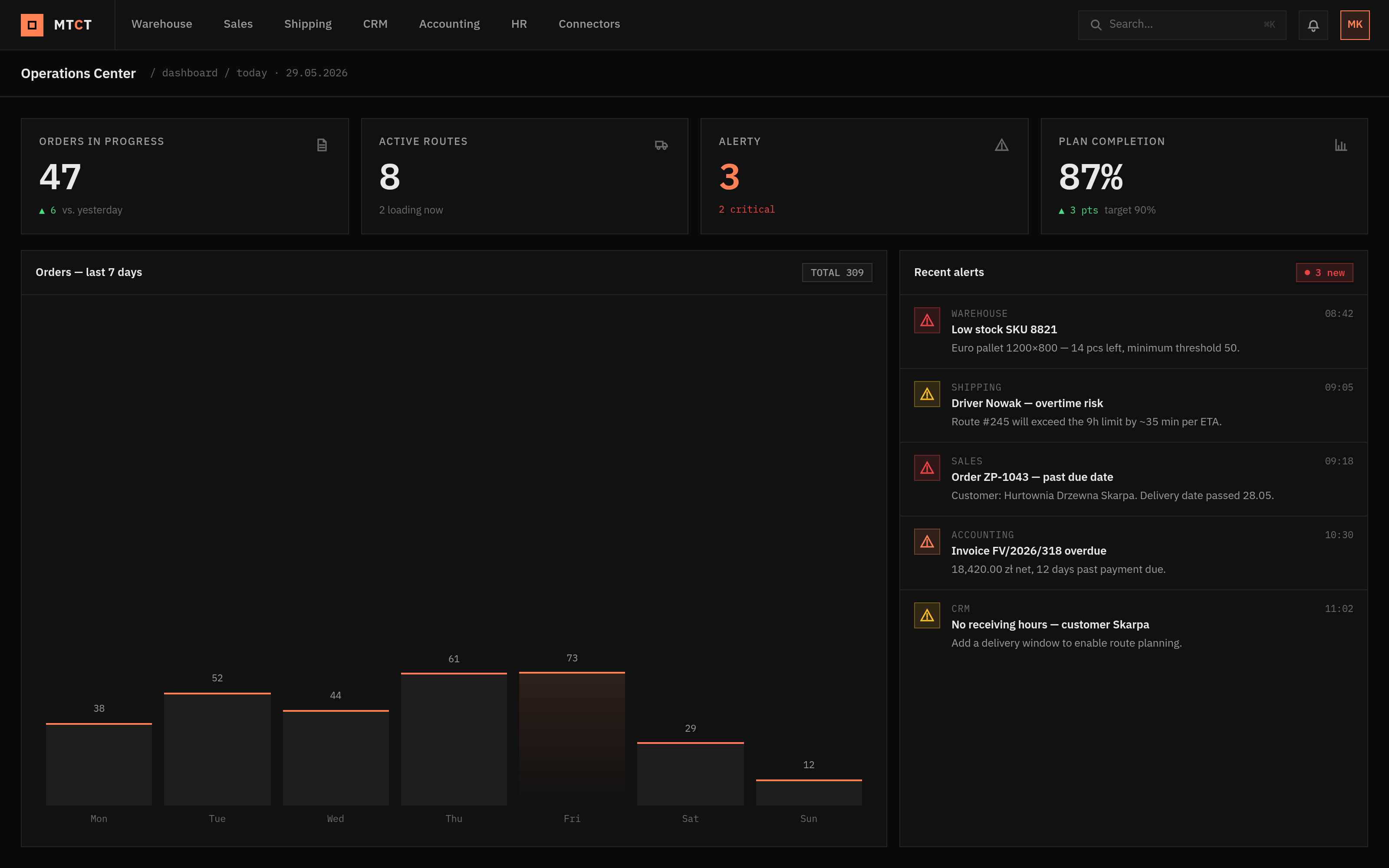Click the 29.05.2026 date in breadcrumb

coord(317,73)
